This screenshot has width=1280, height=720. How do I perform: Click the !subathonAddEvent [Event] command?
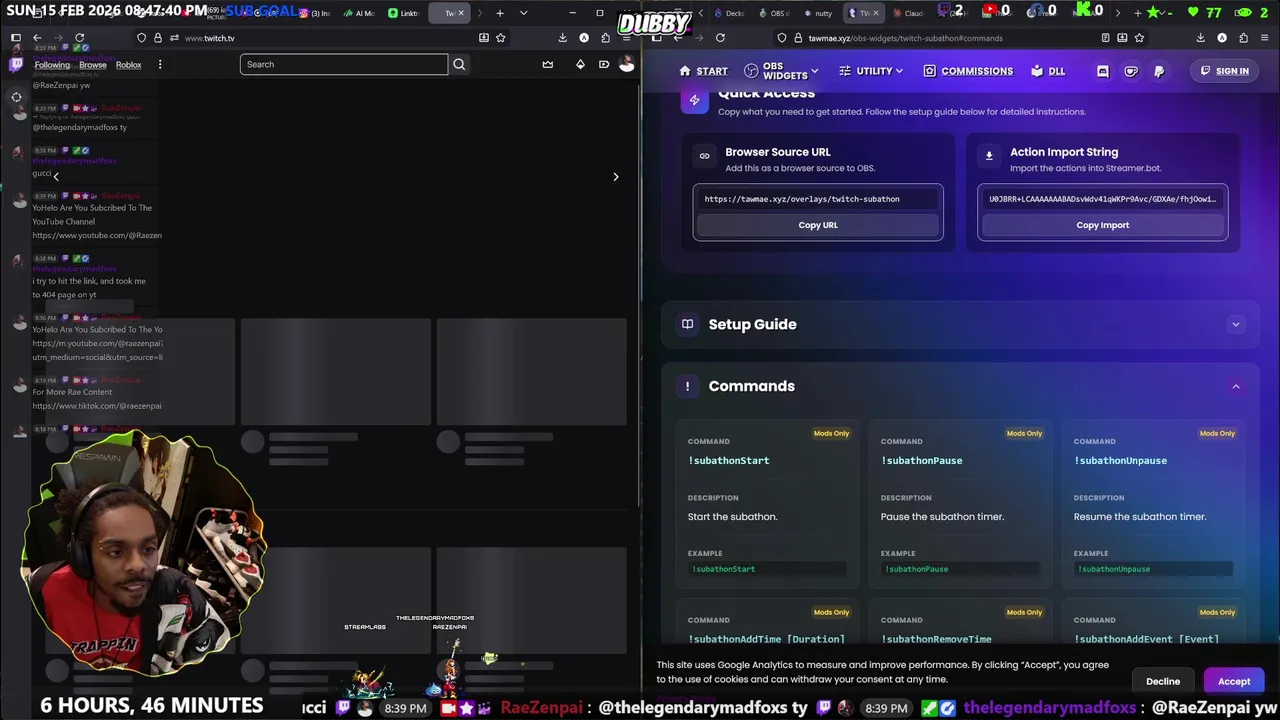click(1146, 639)
